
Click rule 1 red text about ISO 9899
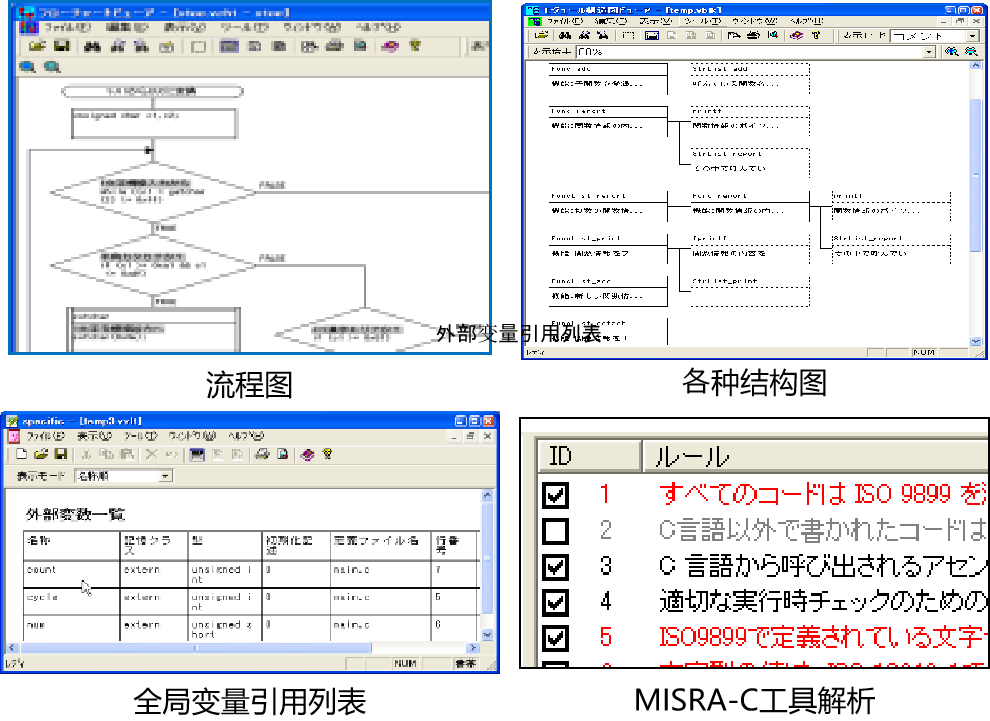pyautogui.click(x=823, y=494)
